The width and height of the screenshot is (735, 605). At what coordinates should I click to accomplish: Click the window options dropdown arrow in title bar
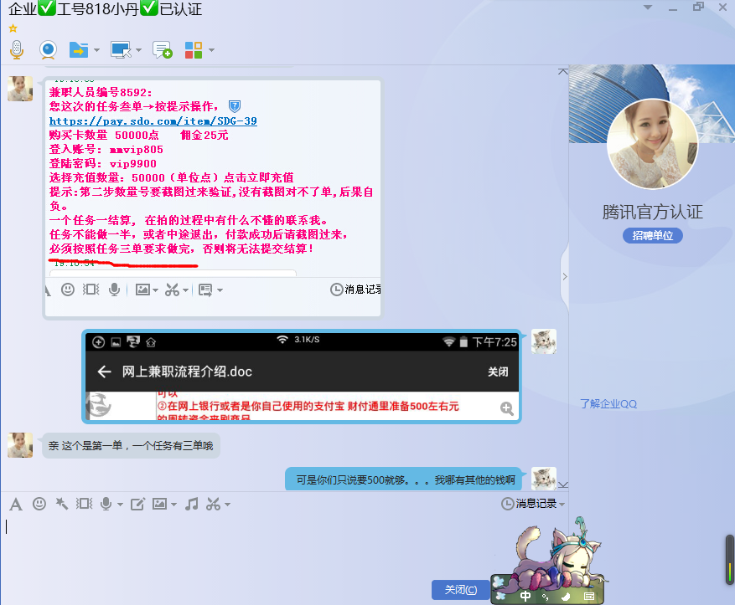point(648,7)
